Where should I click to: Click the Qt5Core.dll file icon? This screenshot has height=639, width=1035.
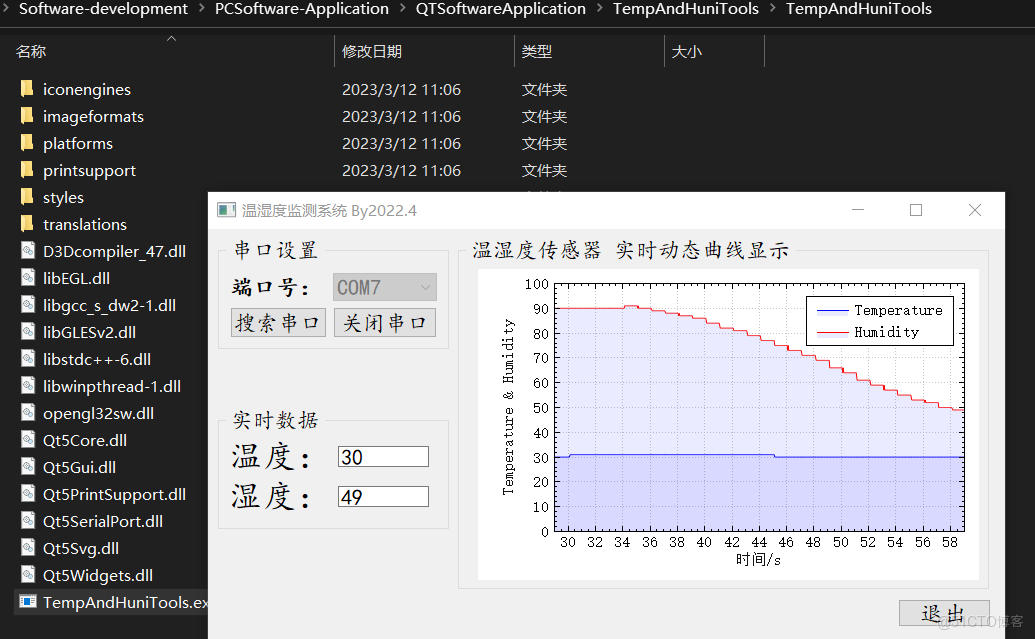27,440
